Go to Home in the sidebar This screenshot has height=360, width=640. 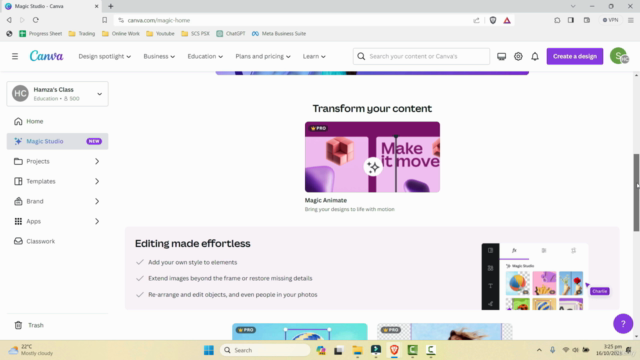point(58,121)
